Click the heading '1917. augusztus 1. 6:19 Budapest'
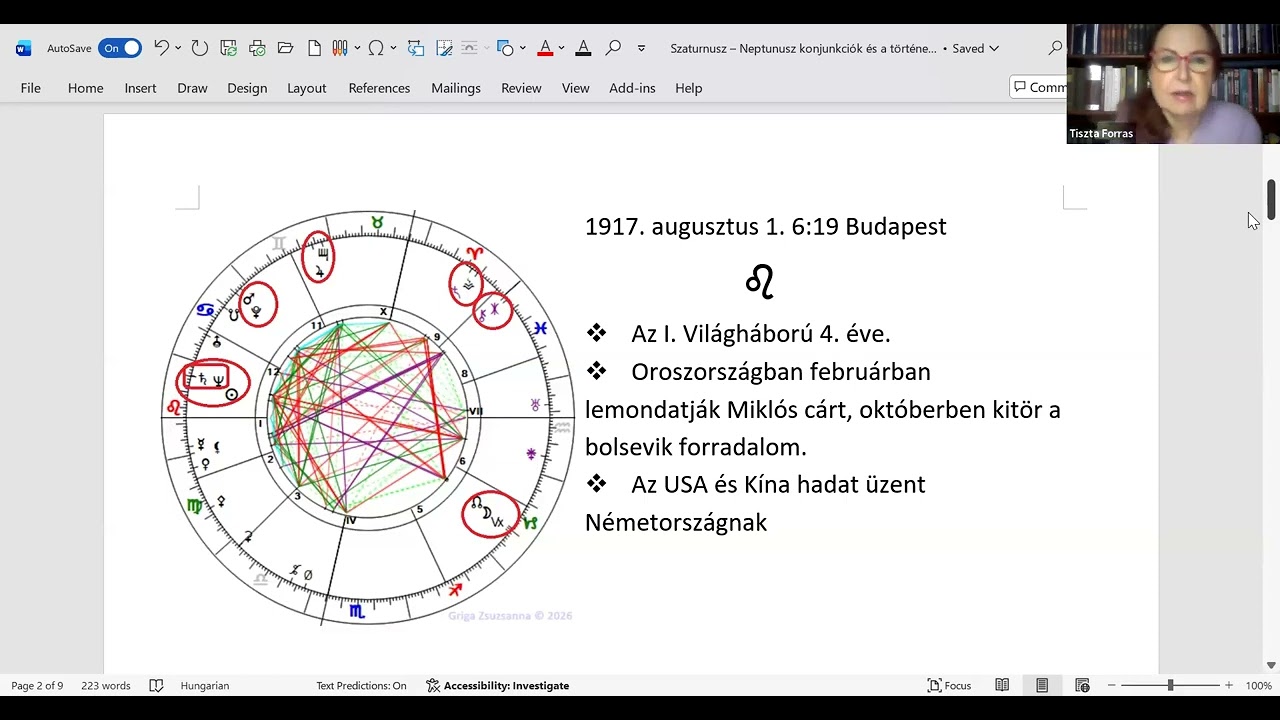The height and width of the screenshot is (720, 1280). click(x=766, y=227)
